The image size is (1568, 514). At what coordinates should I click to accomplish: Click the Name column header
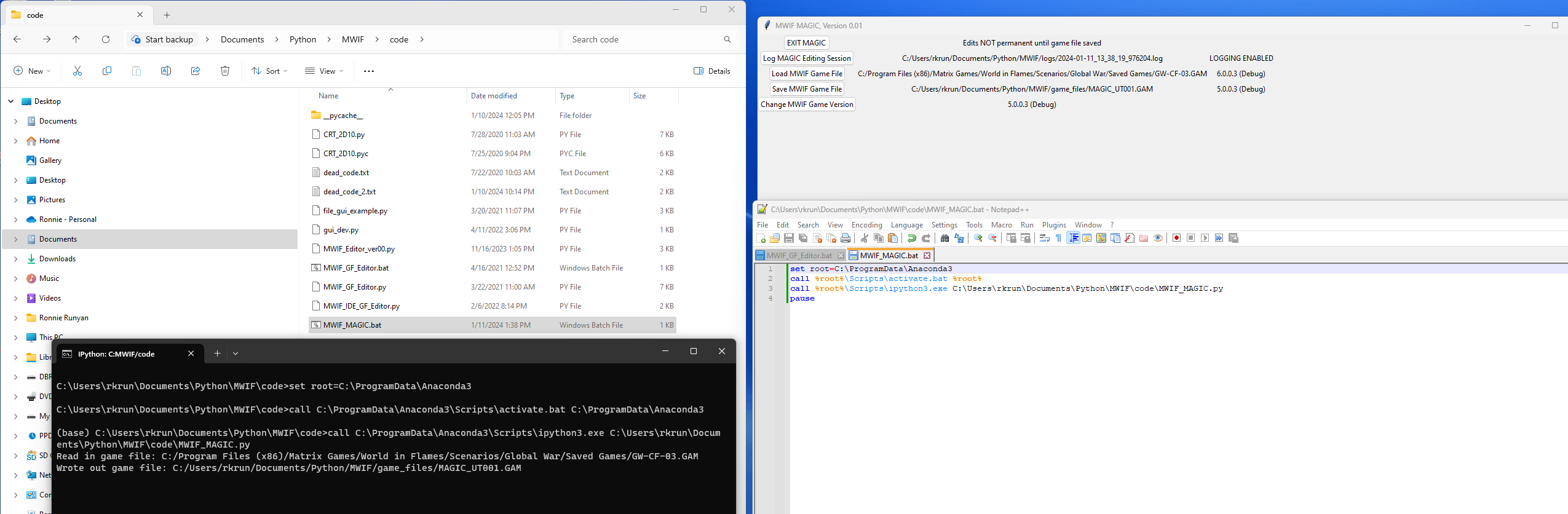(x=328, y=96)
